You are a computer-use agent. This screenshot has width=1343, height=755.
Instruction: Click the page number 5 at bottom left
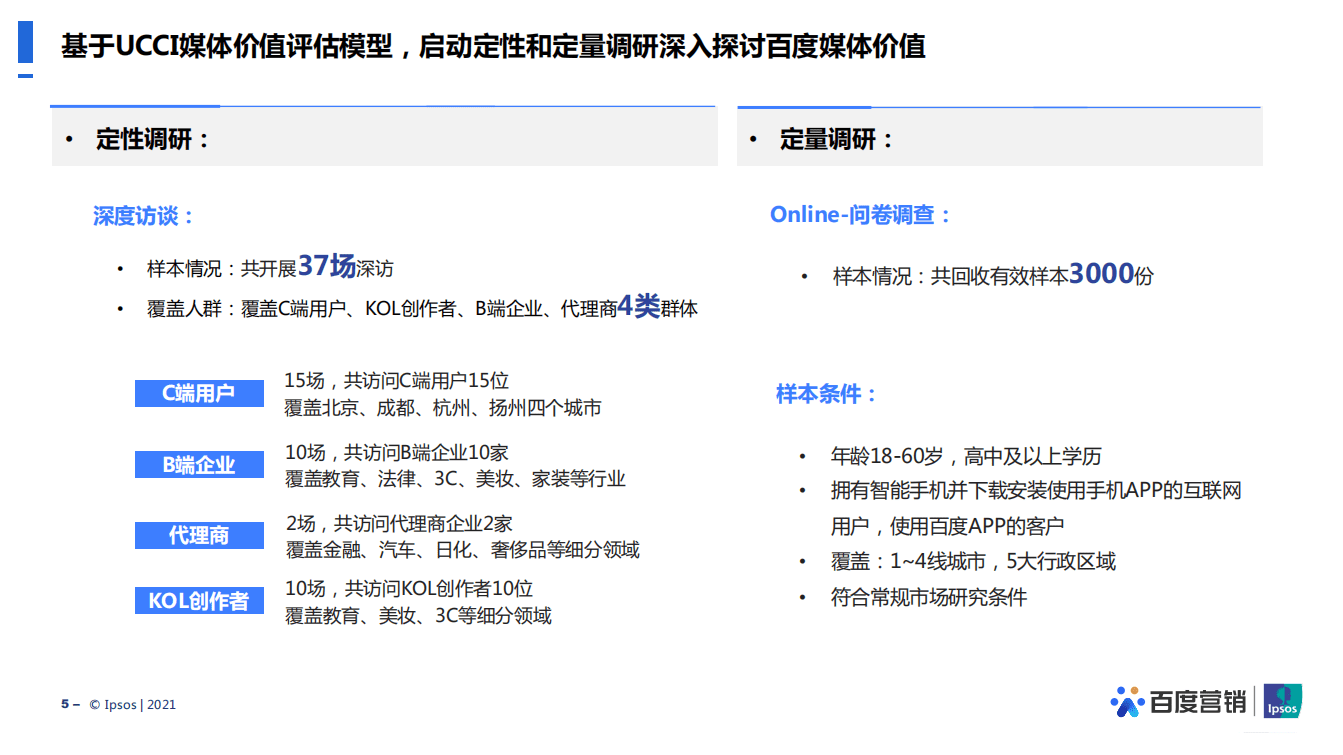point(63,704)
